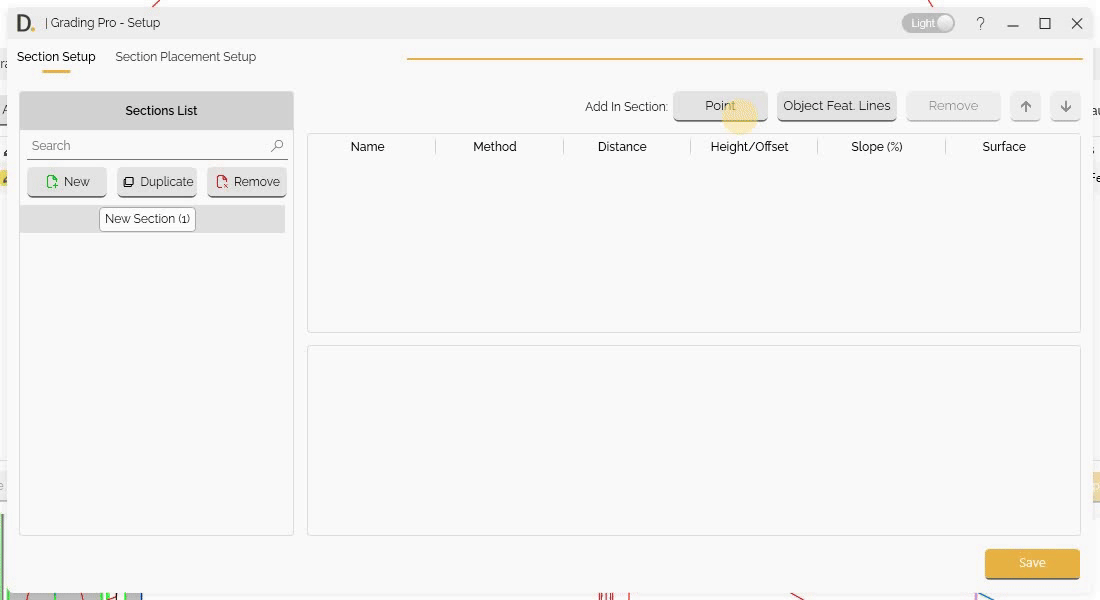Click the D. application logo in title bar
The width and height of the screenshot is (1100, 600).
[x=25, y=23]
